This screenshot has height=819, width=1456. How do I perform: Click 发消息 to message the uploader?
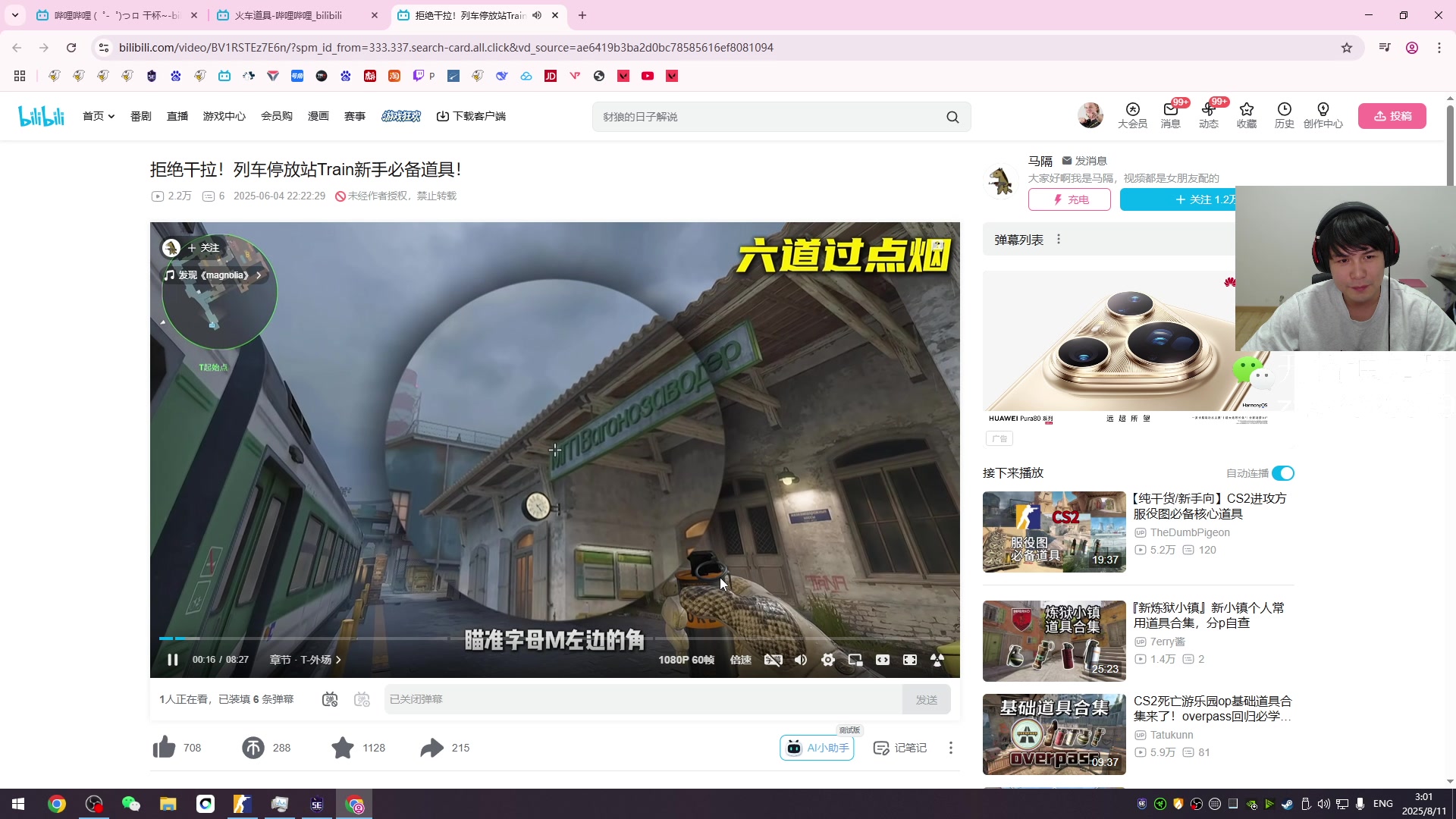tap(1084, 161)
